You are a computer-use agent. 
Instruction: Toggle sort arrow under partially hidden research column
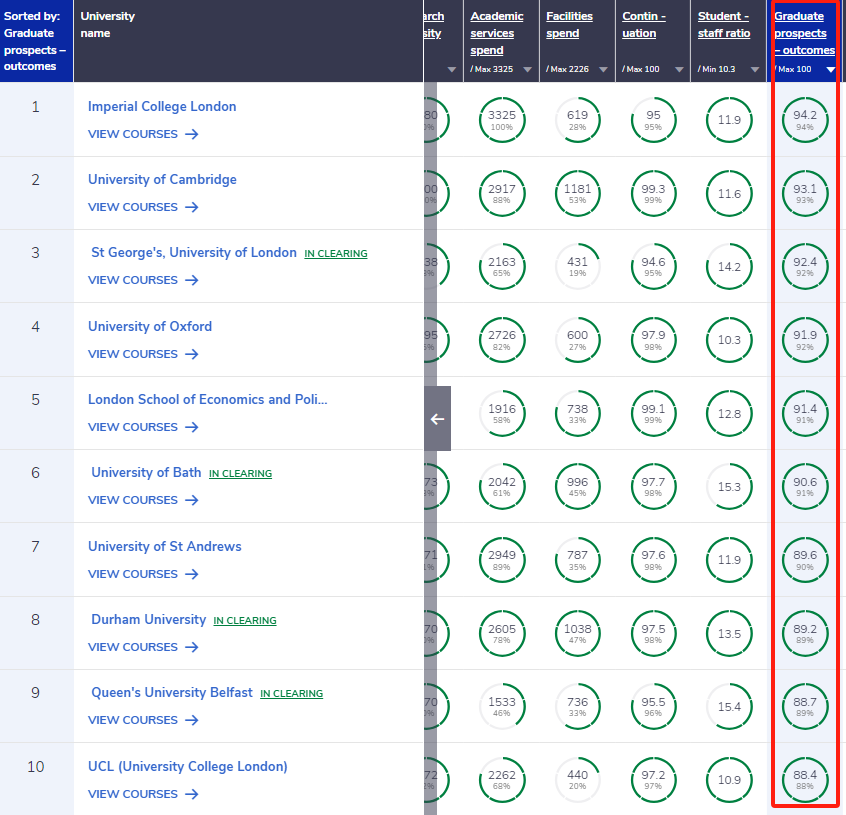pos(452,70)
